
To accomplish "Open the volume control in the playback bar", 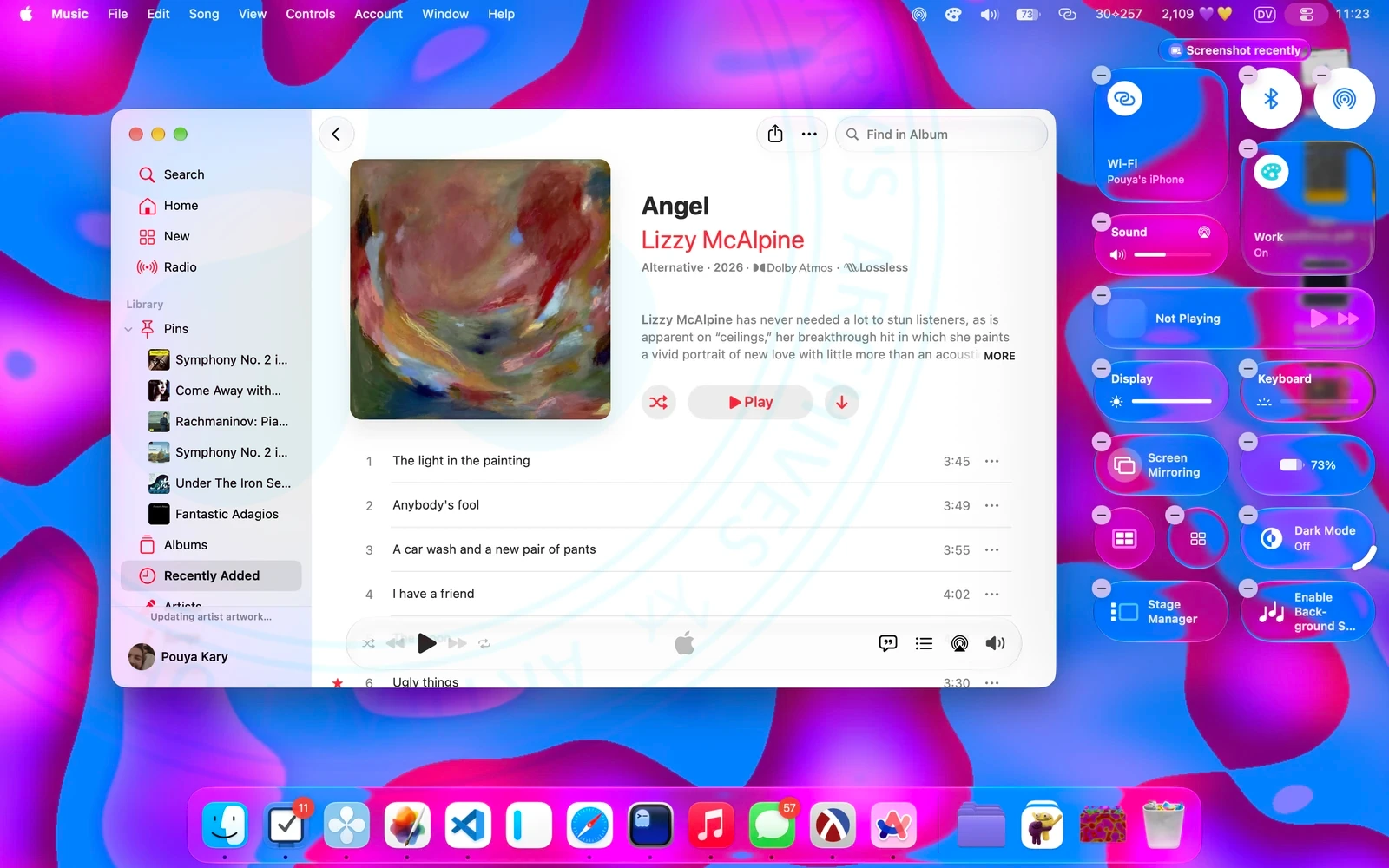I will click(x=995, y=643).
